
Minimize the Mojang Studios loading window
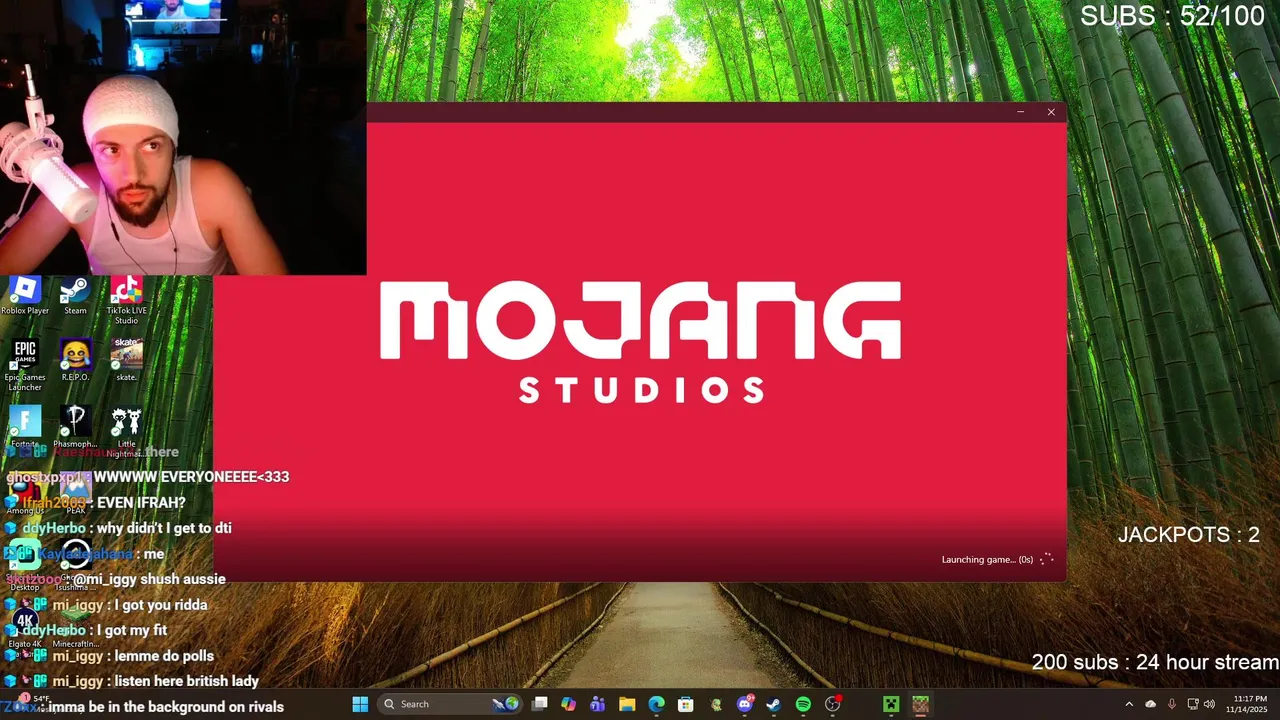point(1020,112)
